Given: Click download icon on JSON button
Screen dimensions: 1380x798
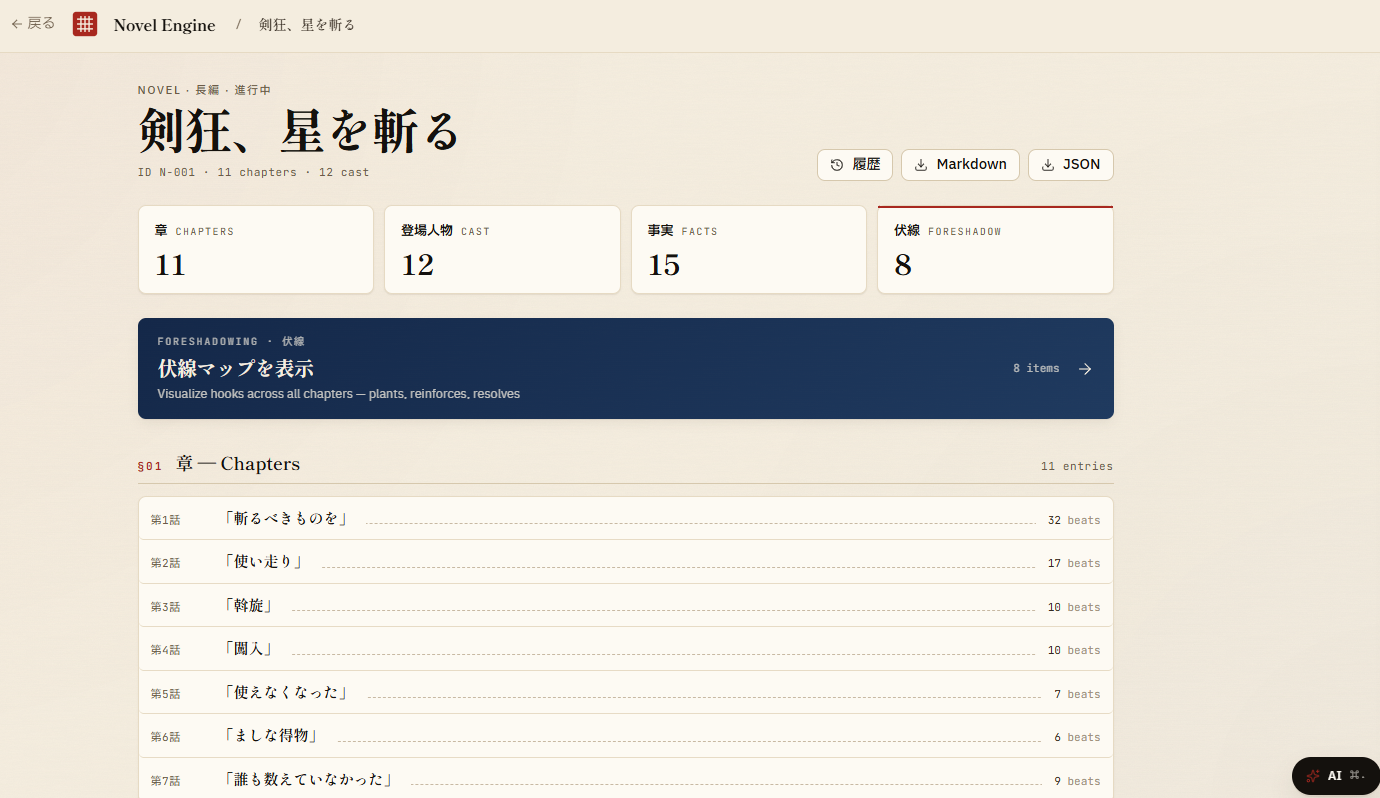Looking at the screenshot, I should point(1048,165).
